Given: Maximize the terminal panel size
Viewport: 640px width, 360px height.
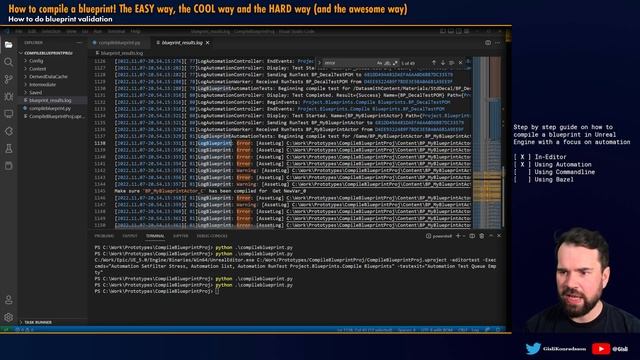Looking at the screenshot, I should 491,236.
